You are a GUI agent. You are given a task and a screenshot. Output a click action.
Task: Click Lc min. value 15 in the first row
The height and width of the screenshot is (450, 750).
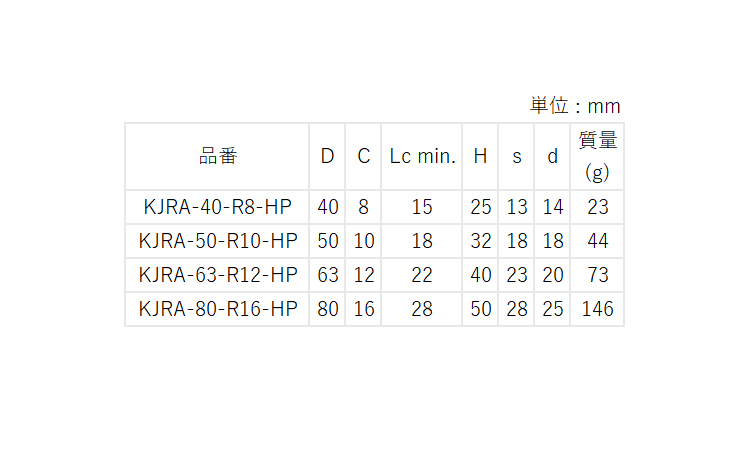(422, 207)
